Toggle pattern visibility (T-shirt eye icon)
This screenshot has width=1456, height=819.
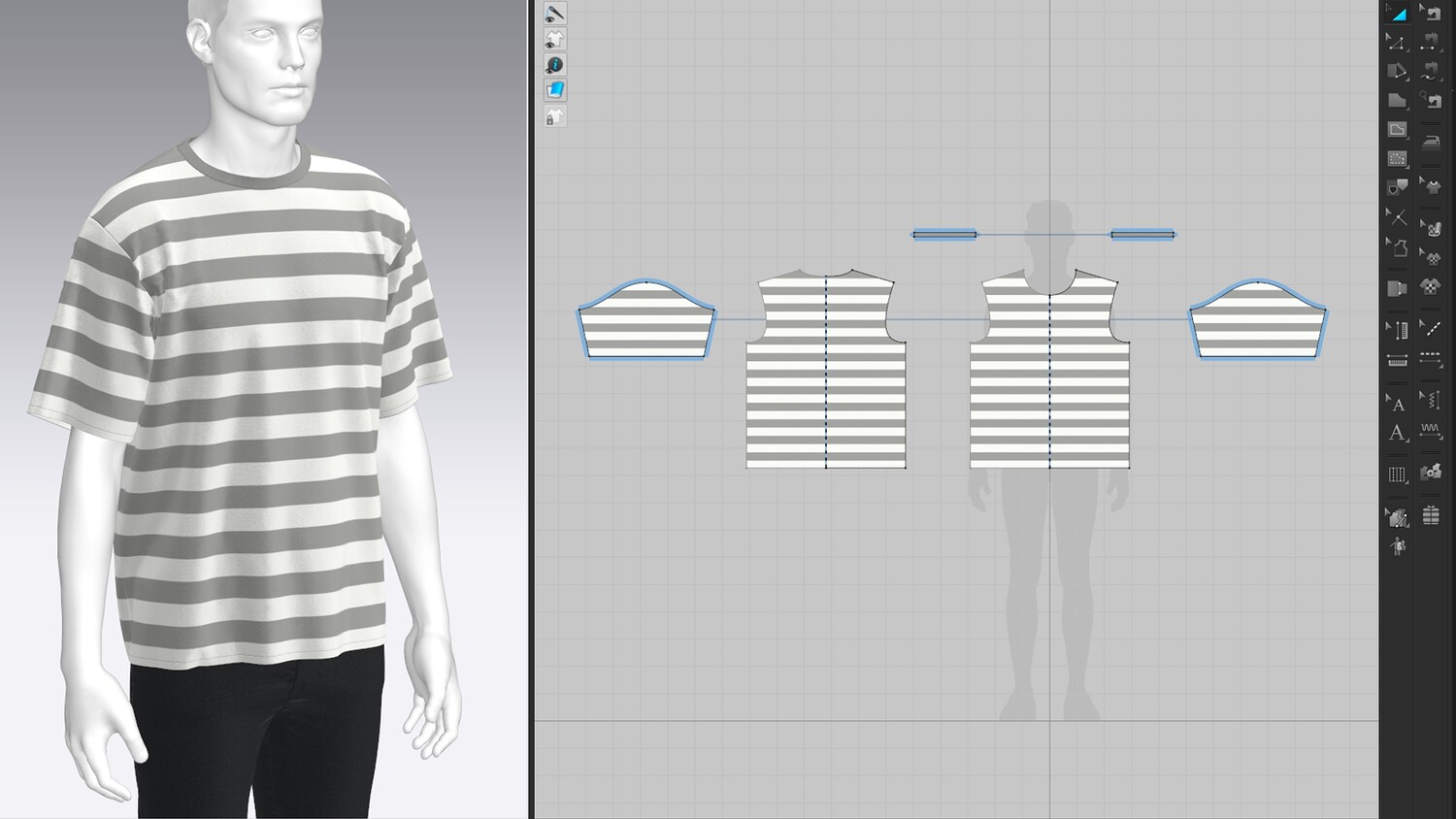554,40
